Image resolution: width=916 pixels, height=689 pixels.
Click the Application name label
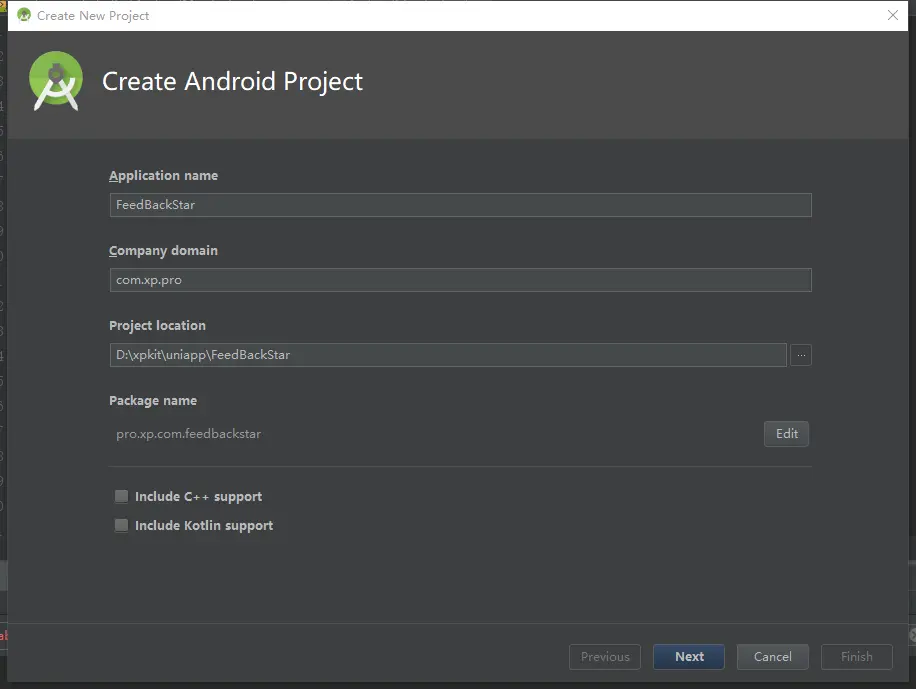[x=164, y=175]
